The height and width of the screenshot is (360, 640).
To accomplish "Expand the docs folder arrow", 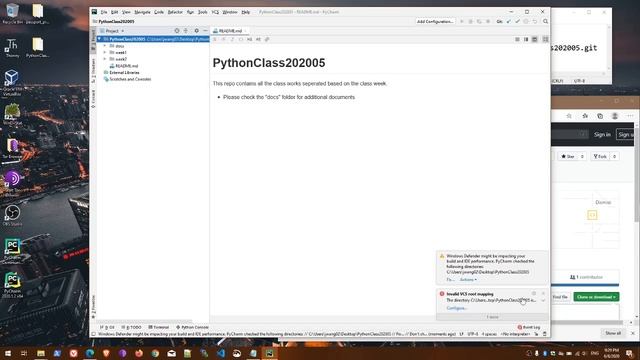I will click(x=105, y=46).
